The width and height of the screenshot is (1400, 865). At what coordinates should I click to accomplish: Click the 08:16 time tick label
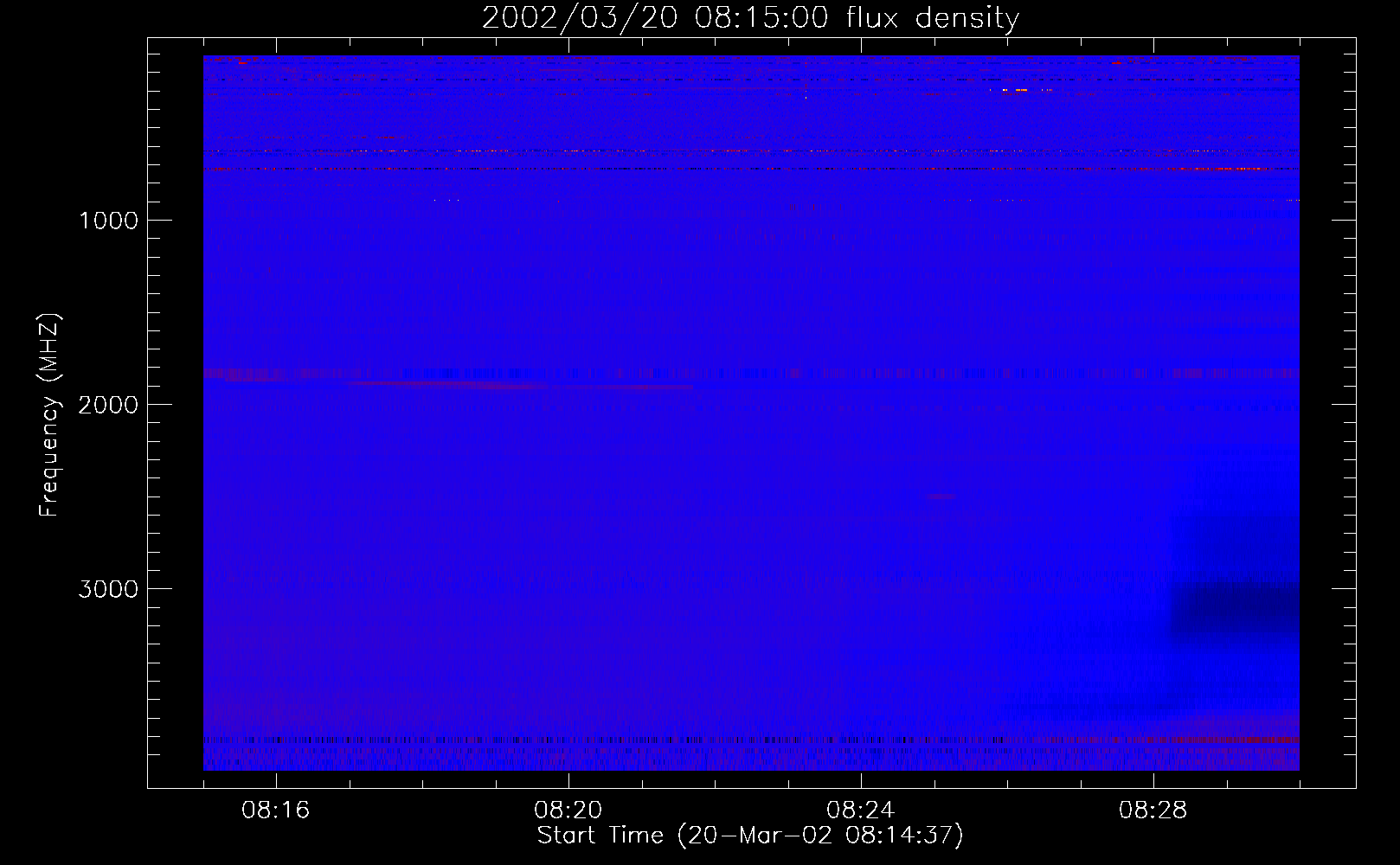pos(276,811)
